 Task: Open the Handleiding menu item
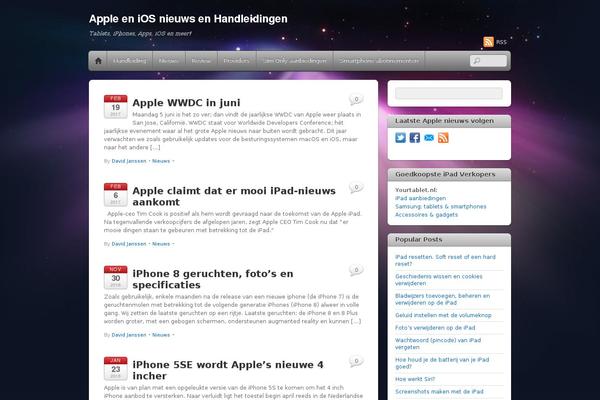[130, 61]
